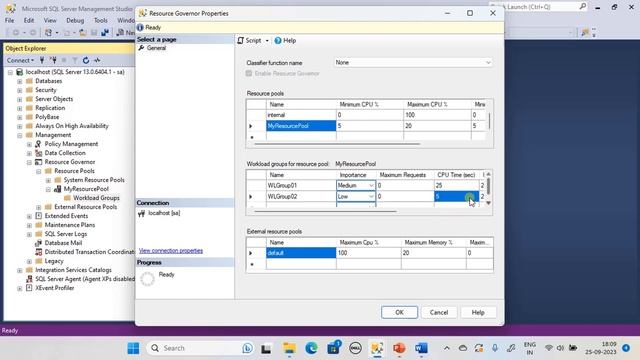Screen dimensions: 640x360
Task: Select the Workload Groups tree item
Action: tap(96, 198)
